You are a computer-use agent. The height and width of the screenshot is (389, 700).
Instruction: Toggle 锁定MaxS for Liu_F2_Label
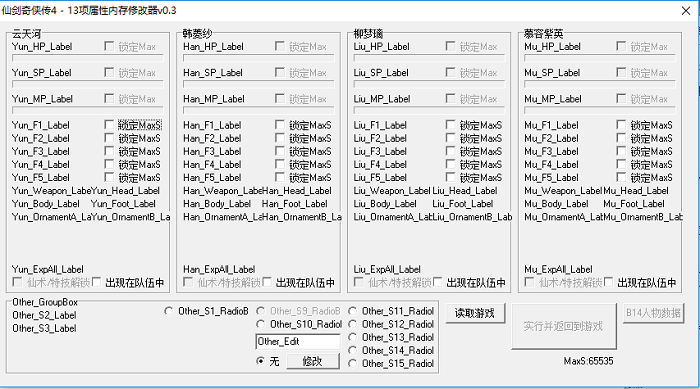[450, 138]
